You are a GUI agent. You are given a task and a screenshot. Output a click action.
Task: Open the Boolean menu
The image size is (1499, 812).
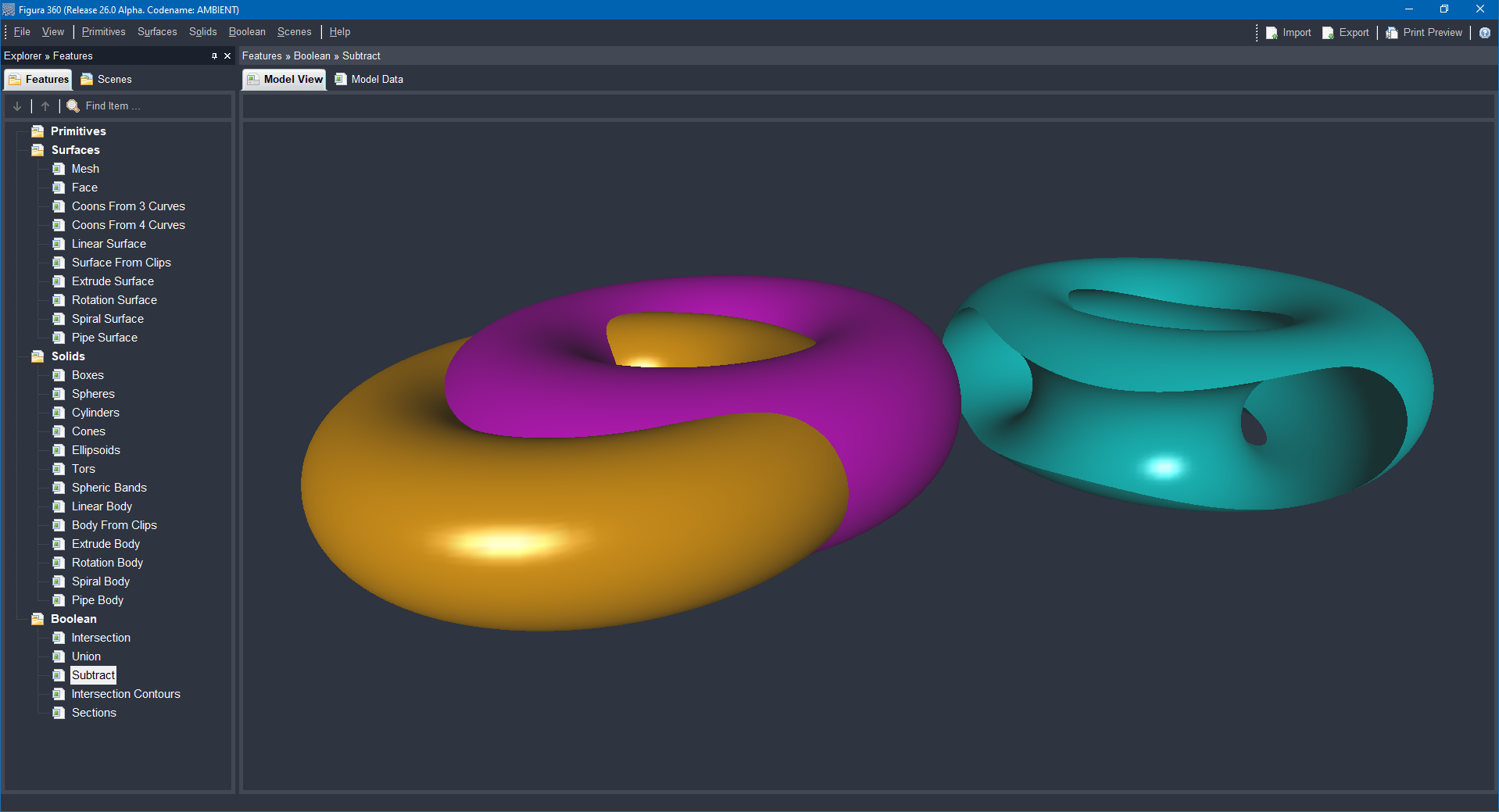click(x=246, y=31)
